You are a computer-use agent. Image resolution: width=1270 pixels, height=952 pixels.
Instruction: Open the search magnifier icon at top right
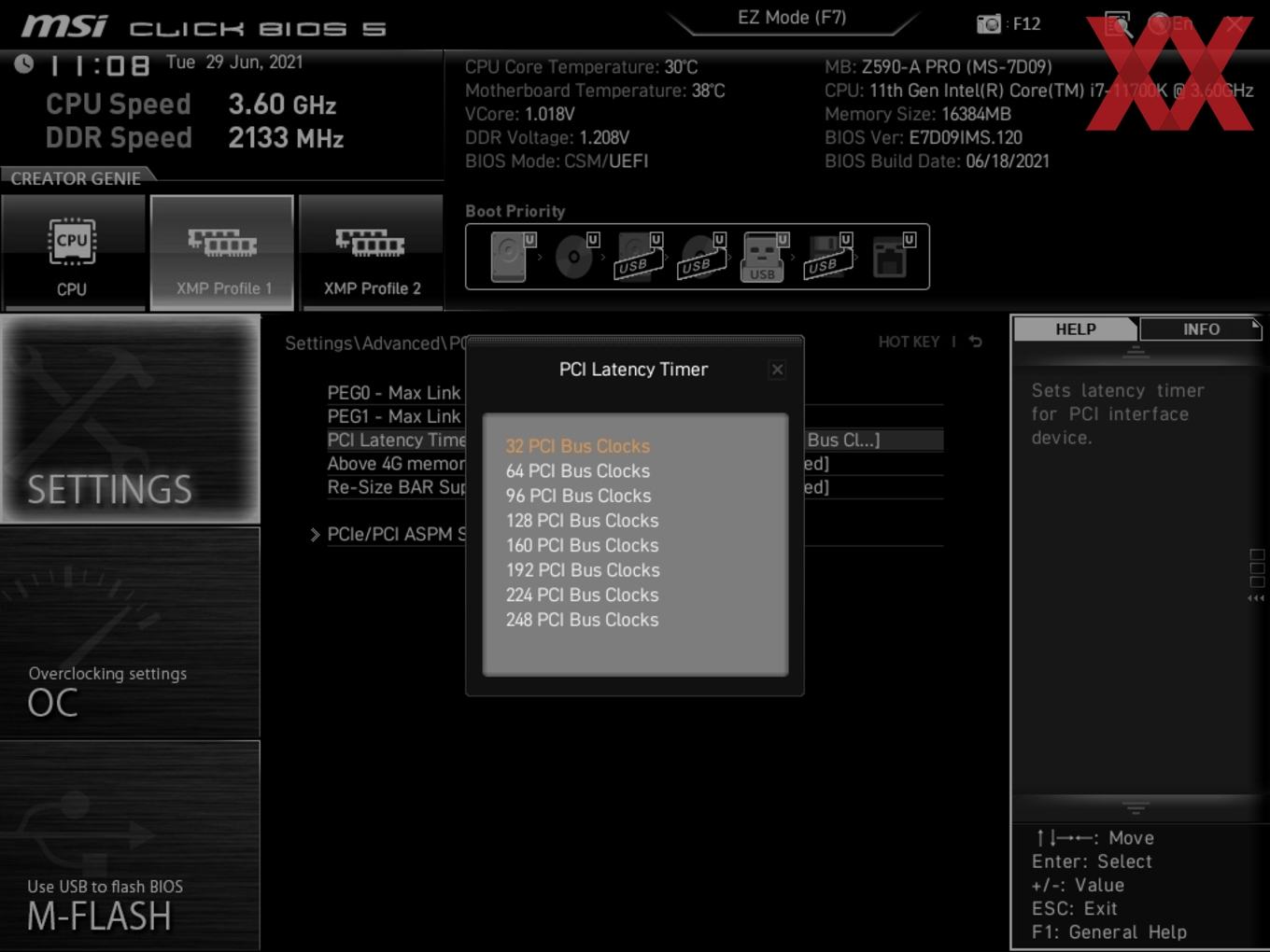coord(1118,24)
